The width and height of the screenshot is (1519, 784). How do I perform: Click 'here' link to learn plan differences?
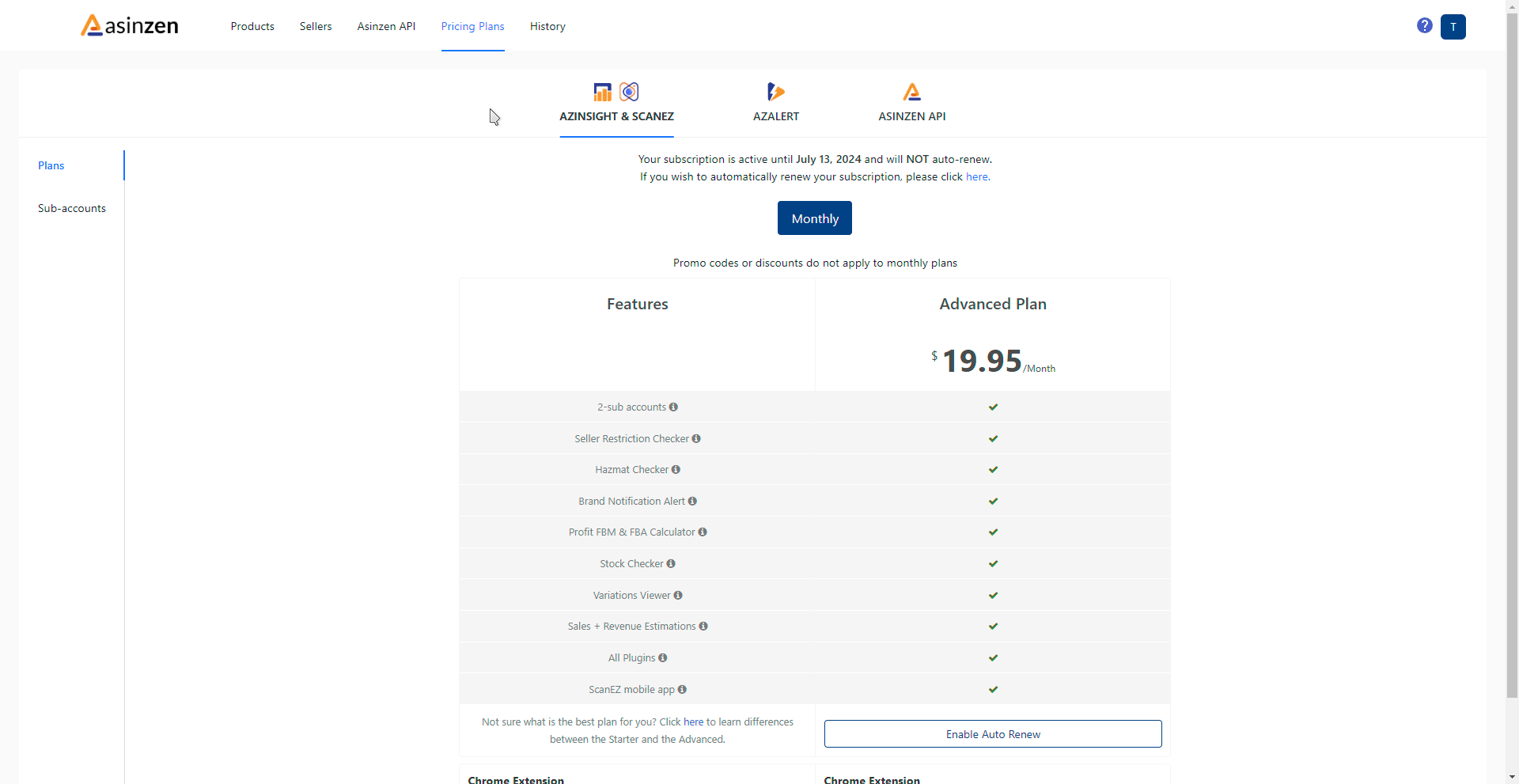tap(693, 722)
